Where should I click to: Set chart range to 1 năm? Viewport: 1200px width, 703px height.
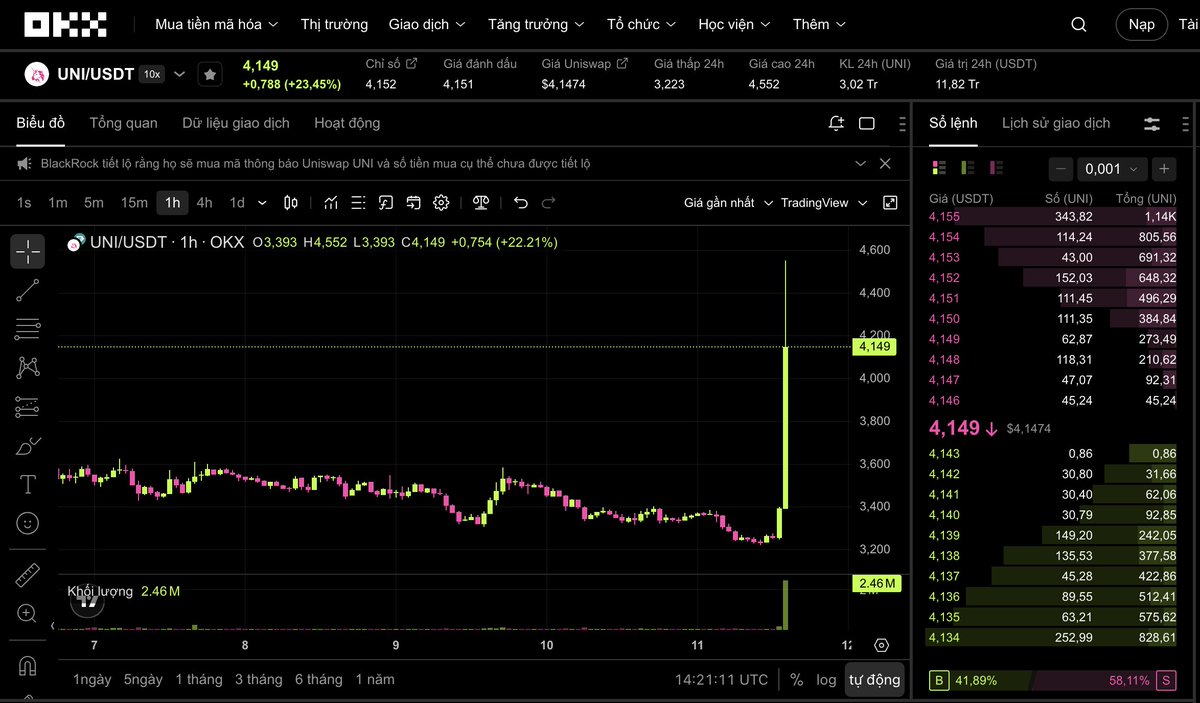[374, 679]
